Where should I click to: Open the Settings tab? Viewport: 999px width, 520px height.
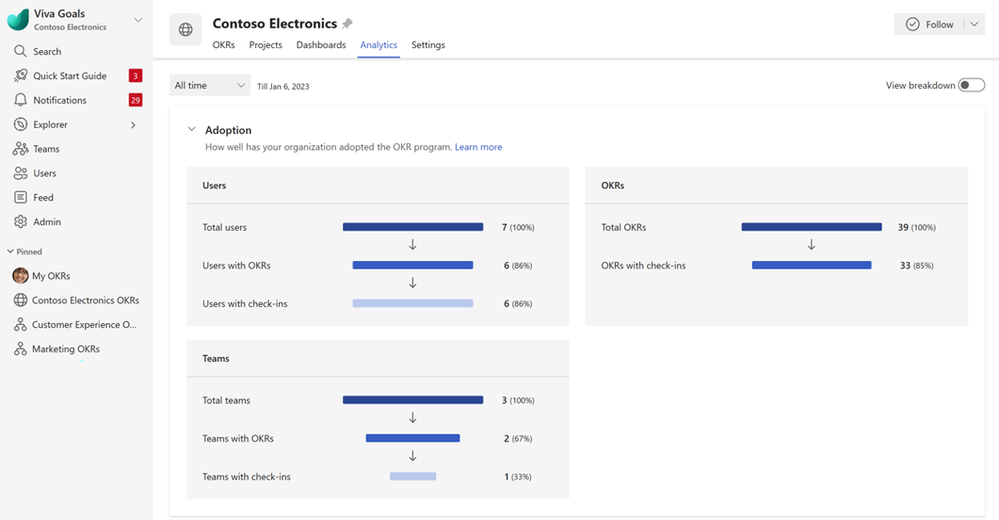click(428, 45)
